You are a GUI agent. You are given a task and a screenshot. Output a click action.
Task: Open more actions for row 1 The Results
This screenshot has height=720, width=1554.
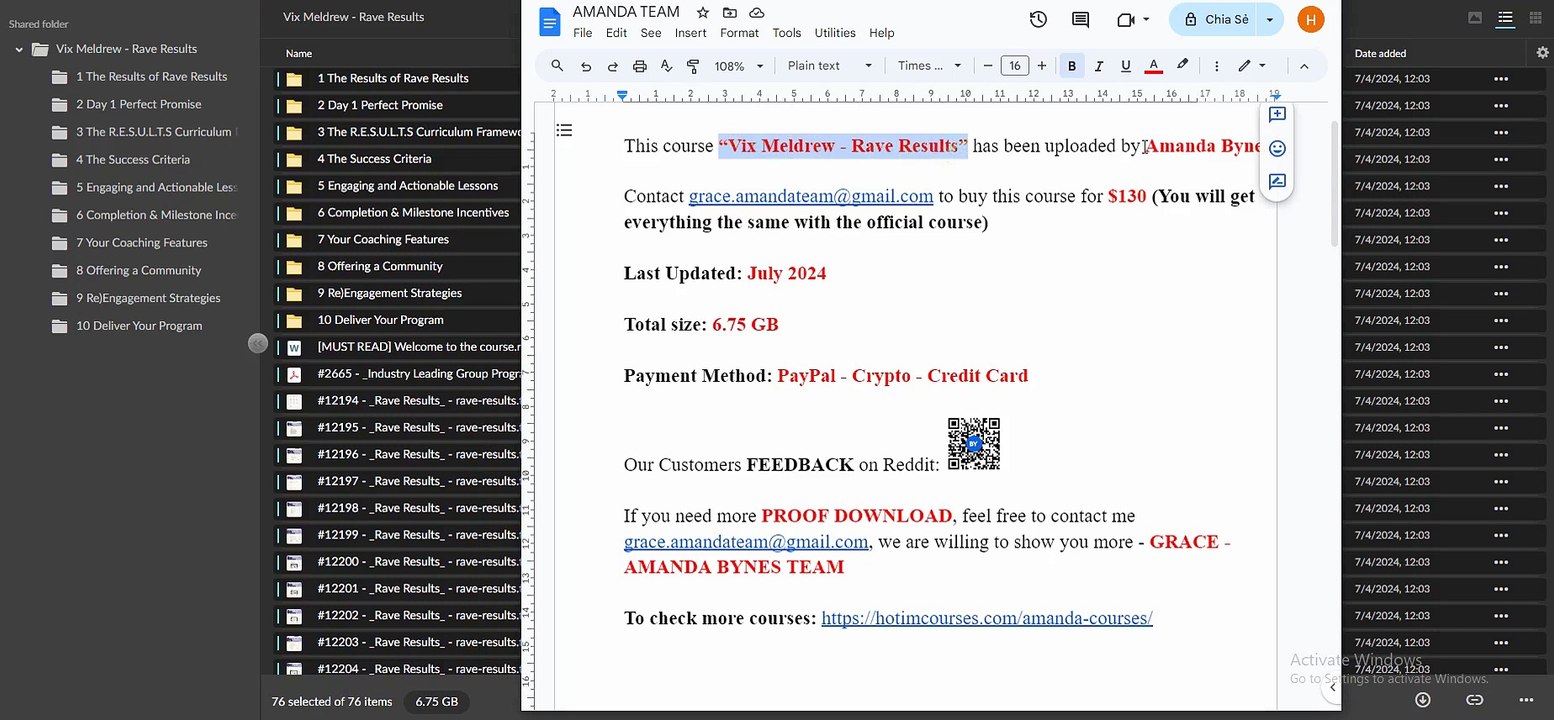coord(1501,78)
